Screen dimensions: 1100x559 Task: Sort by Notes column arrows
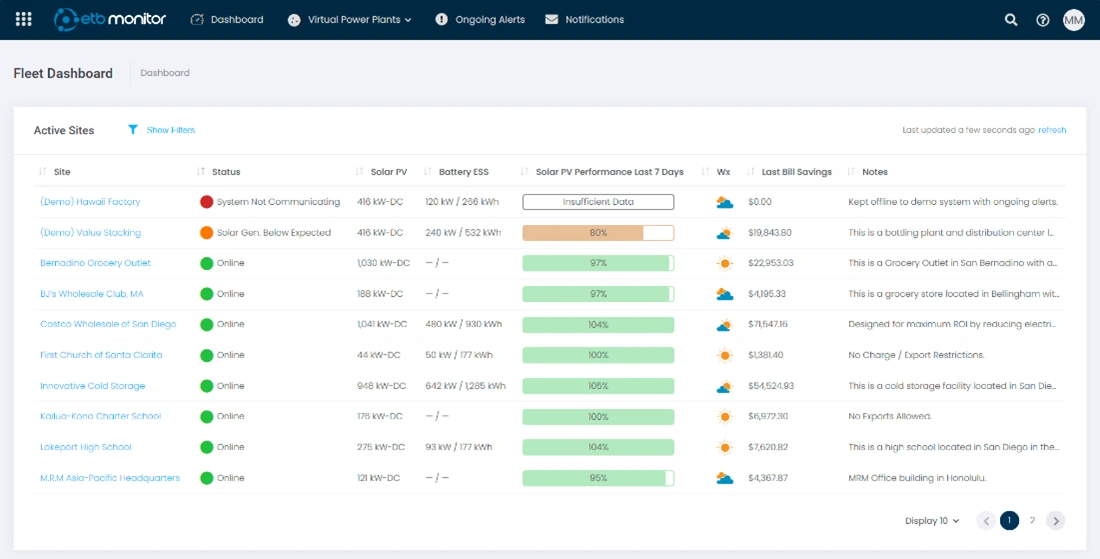(851, 172)
